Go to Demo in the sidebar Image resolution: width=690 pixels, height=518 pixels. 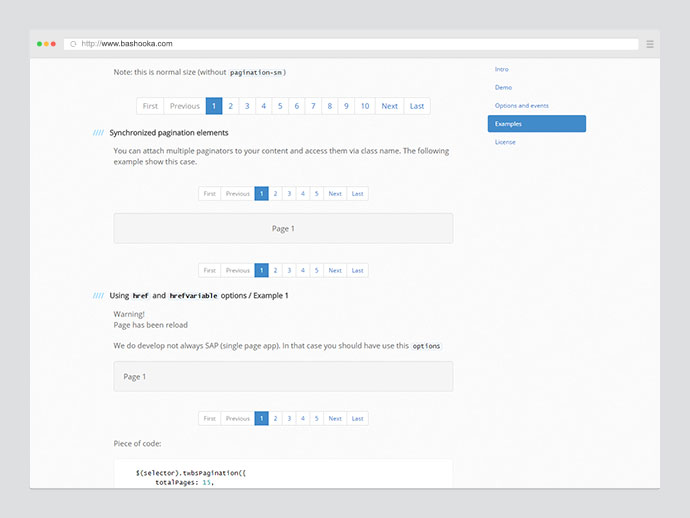tap(503, 87)
